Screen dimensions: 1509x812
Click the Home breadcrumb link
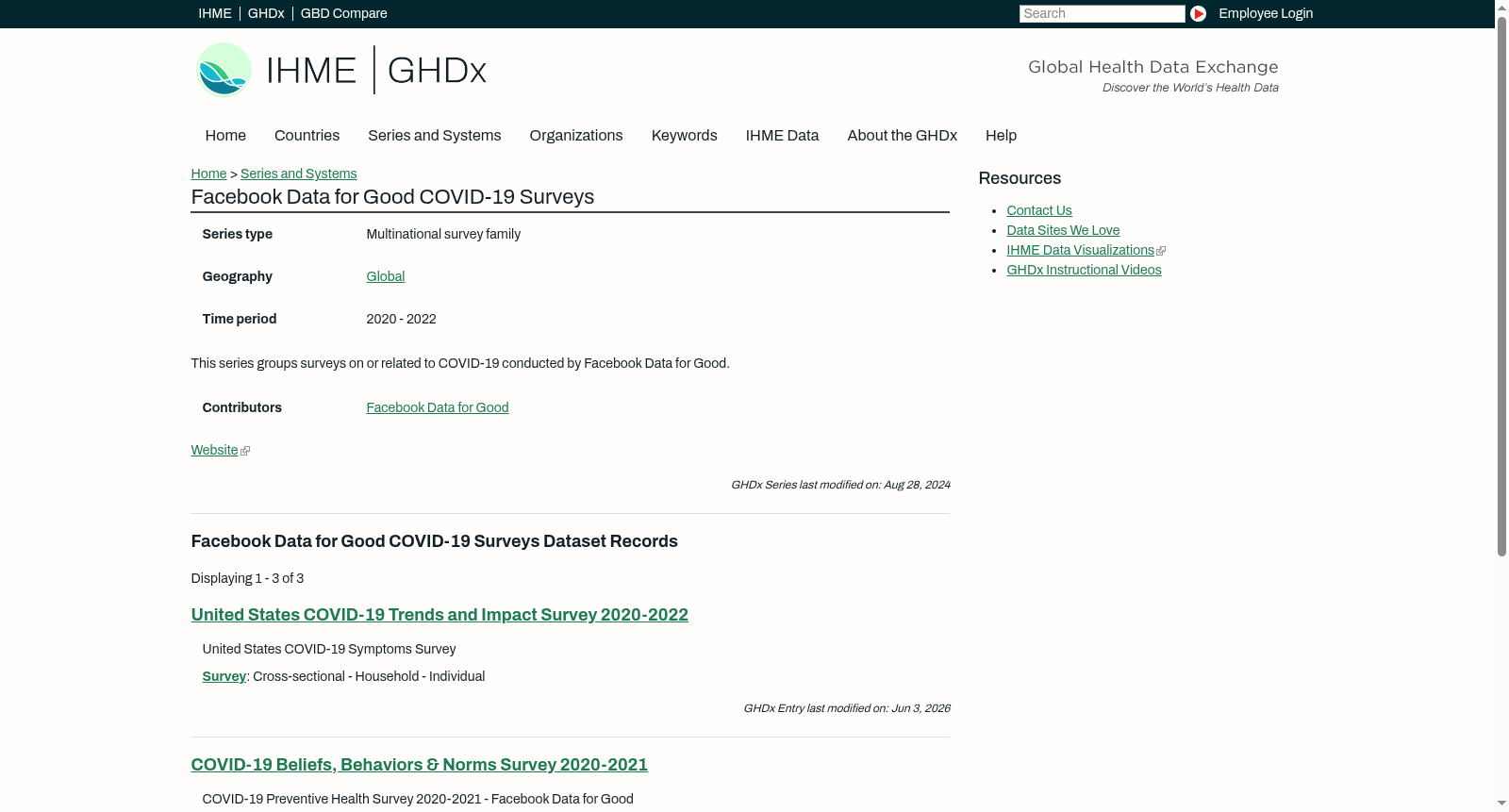[208, 174]
